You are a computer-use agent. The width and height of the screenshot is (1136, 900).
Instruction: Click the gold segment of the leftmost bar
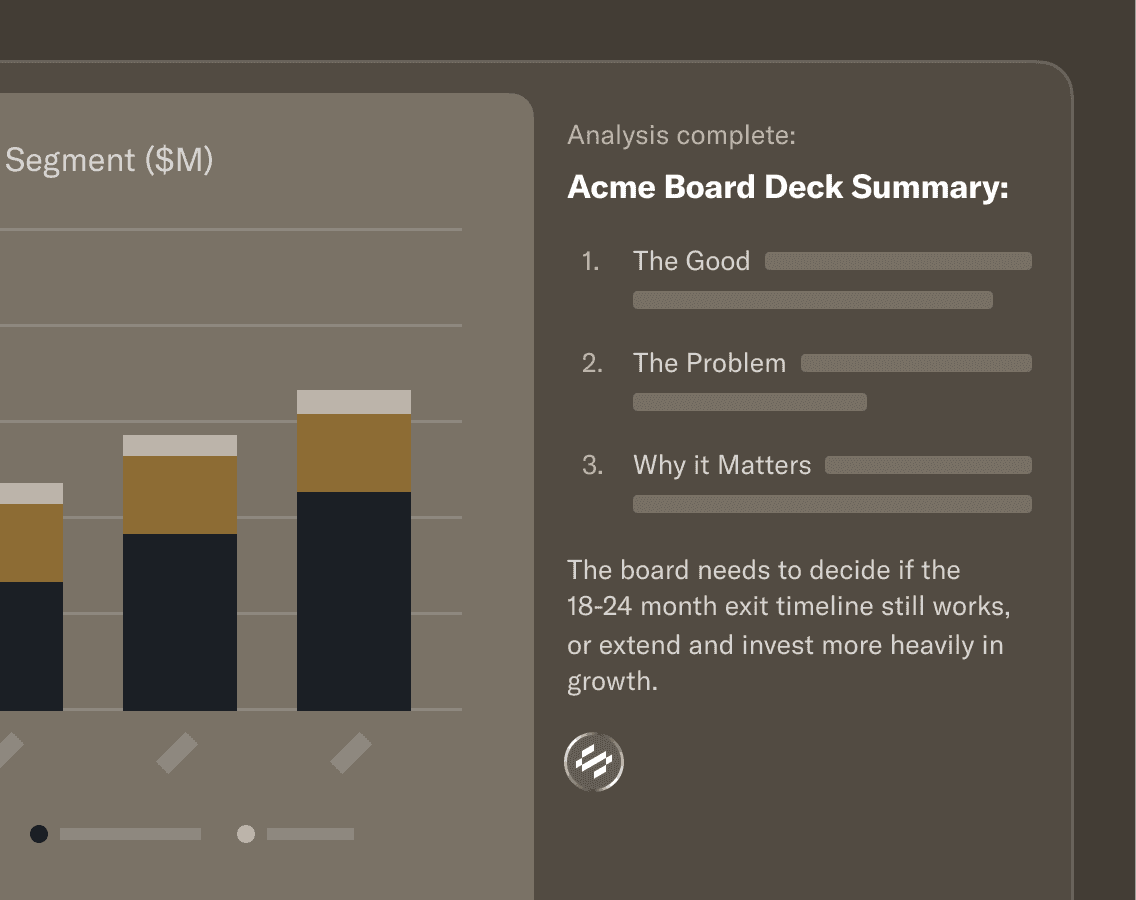pos(30,542)
